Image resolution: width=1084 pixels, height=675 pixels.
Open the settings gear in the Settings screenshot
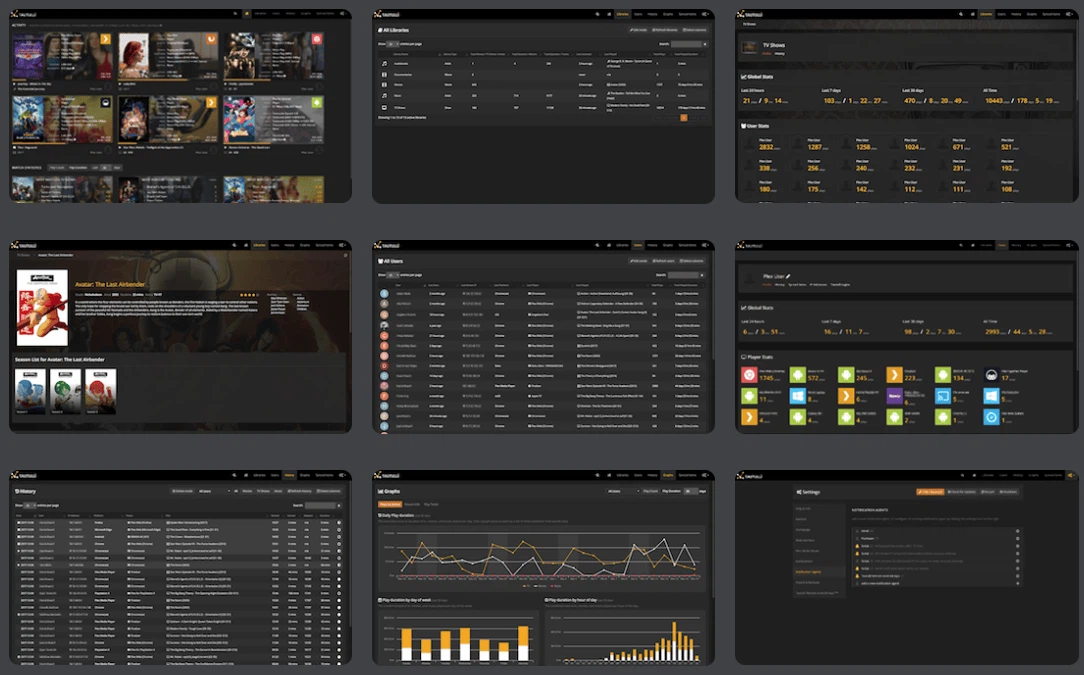(1071, 475)
